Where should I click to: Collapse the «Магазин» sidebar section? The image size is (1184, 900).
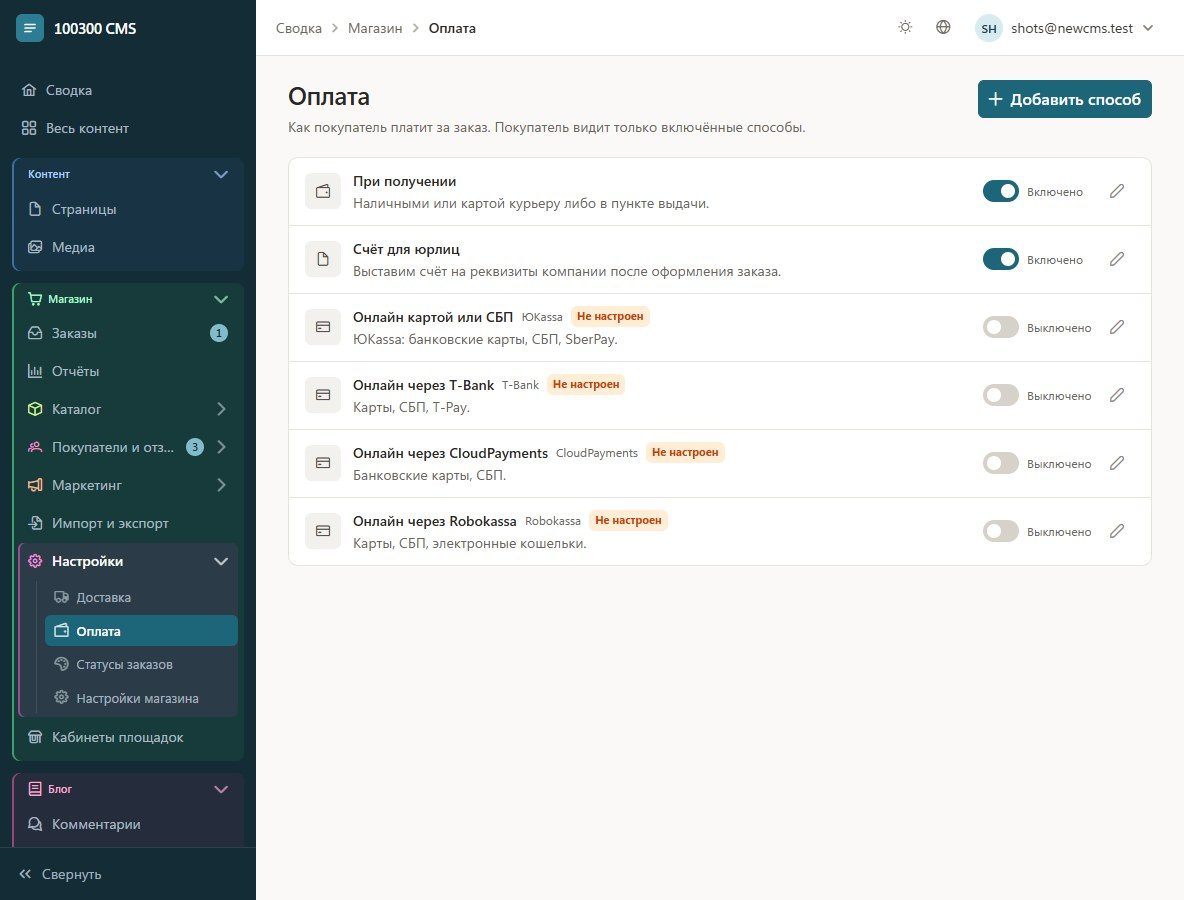220,299
